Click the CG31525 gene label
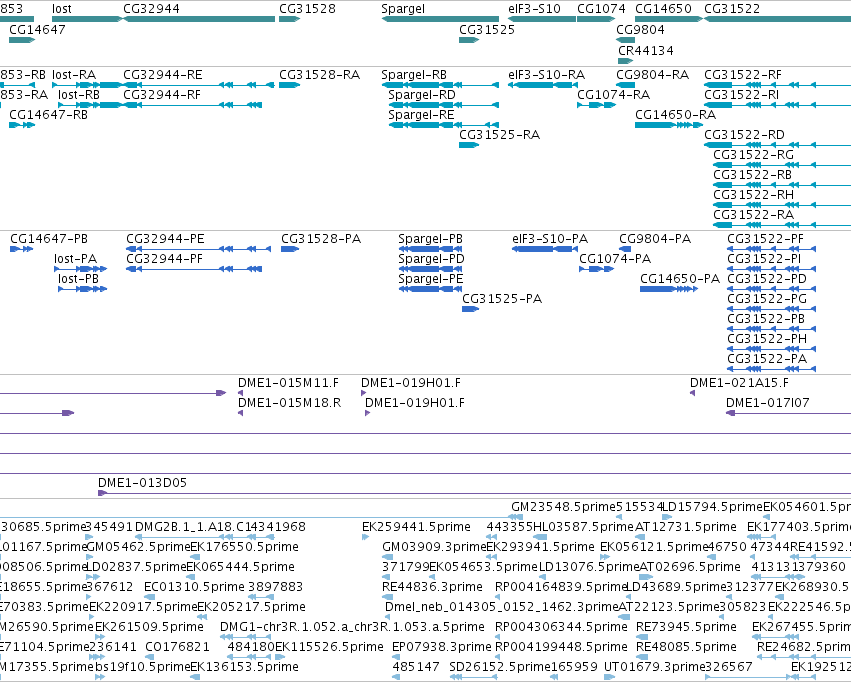 coord(487,29)
